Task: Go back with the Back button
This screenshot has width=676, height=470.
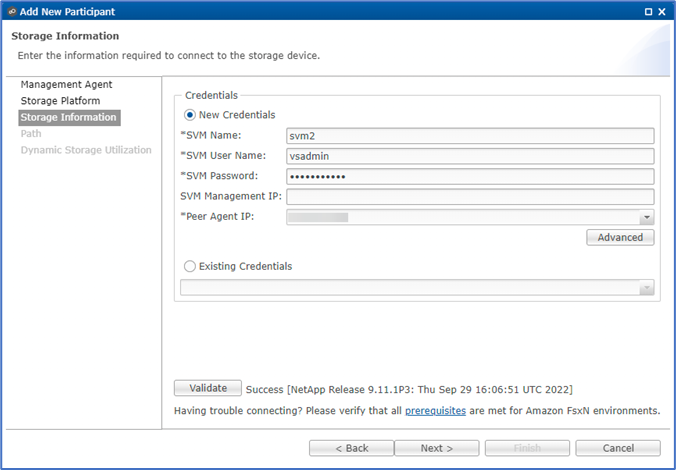Action: click(x=351, y=448)
